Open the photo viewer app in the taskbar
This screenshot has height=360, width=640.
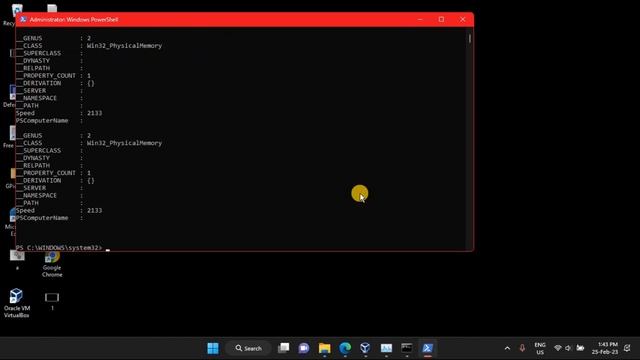pyautogui.click(x=386, y=348)
